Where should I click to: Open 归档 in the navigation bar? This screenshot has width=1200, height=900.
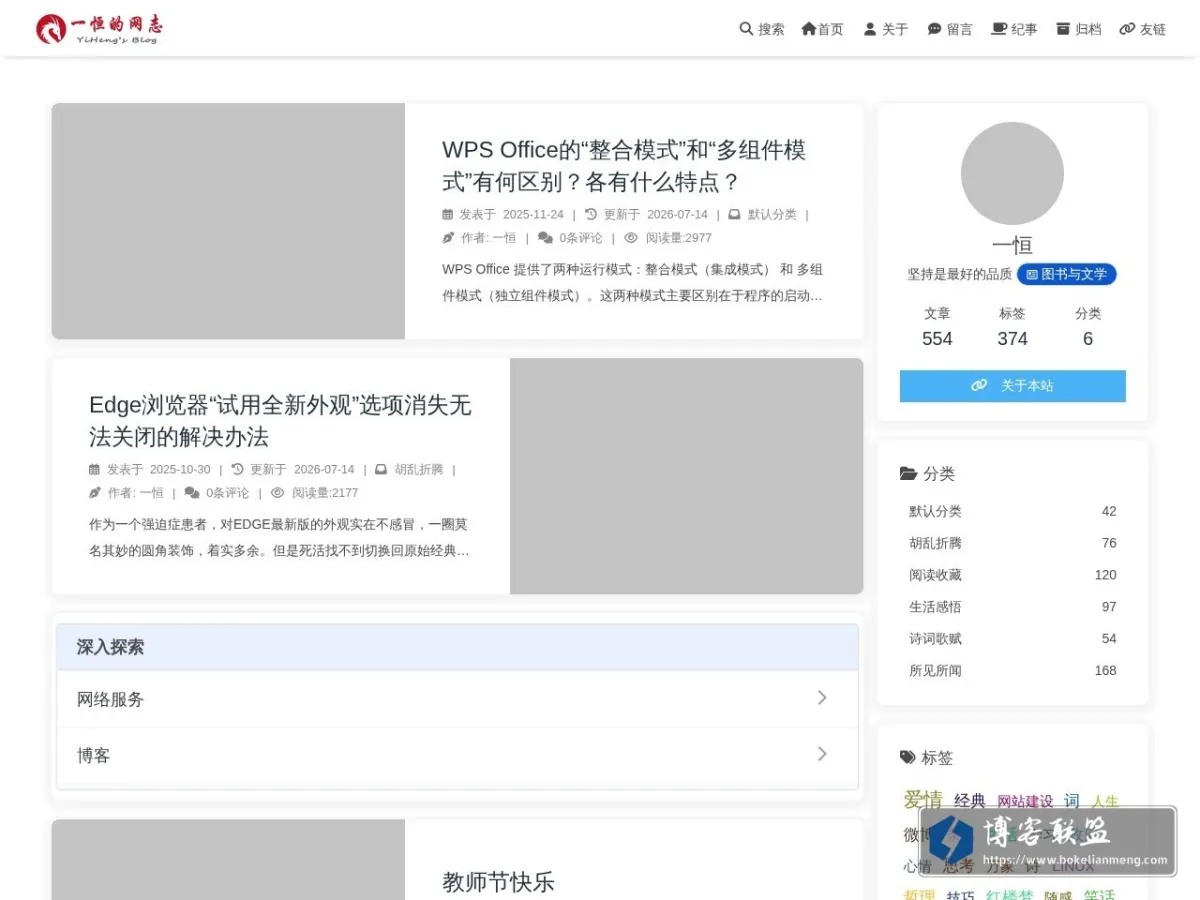coord(1078,29)
